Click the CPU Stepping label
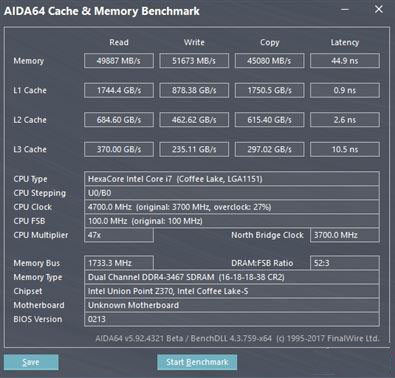The height and width of the screenshot is (378, 395). 40,193
